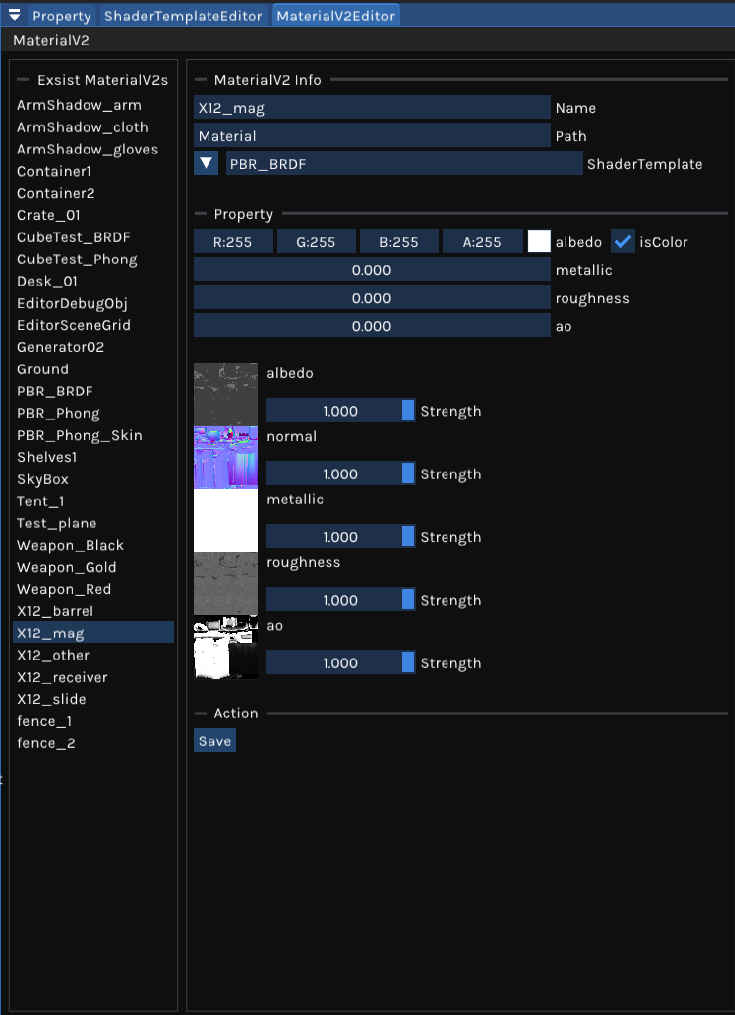
Task: Click the normal Strength slider
Action: pos(341,473)
